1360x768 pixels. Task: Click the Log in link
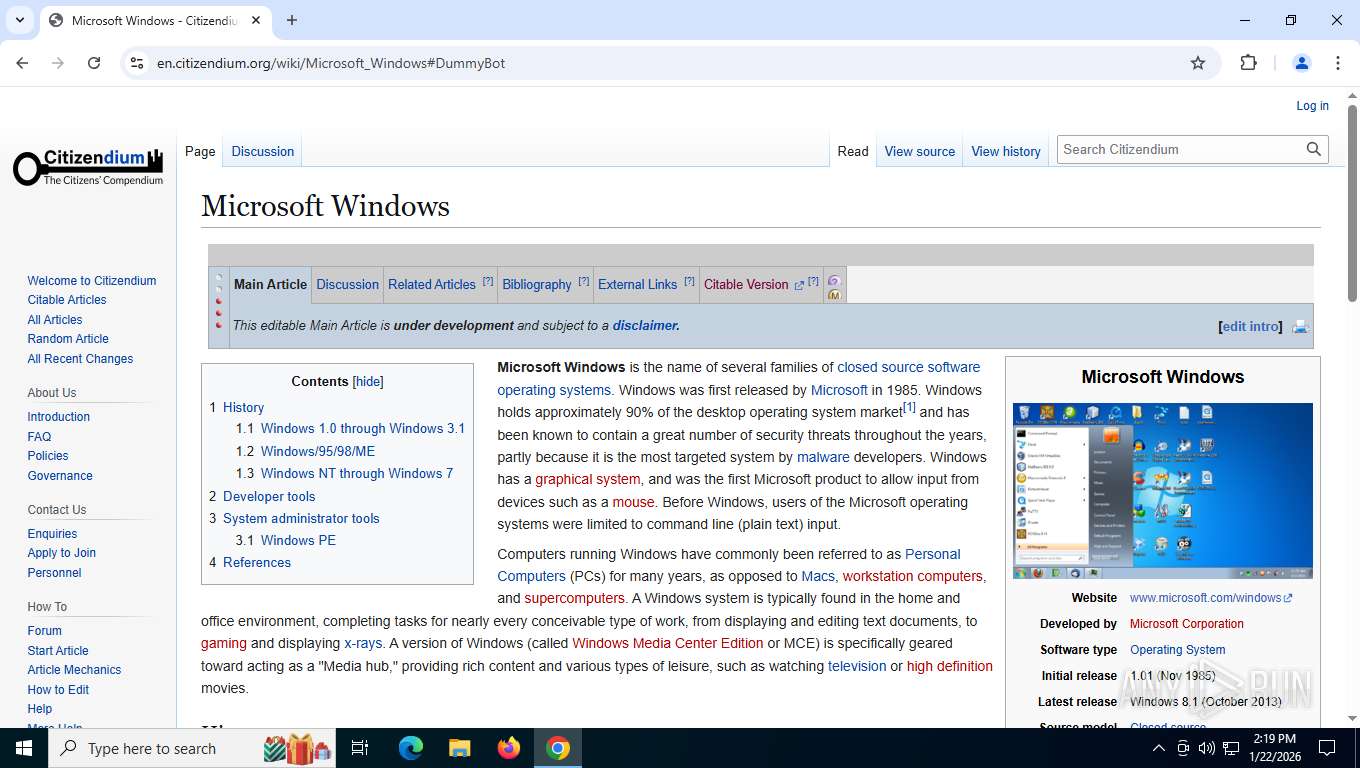coord(1313,105)
